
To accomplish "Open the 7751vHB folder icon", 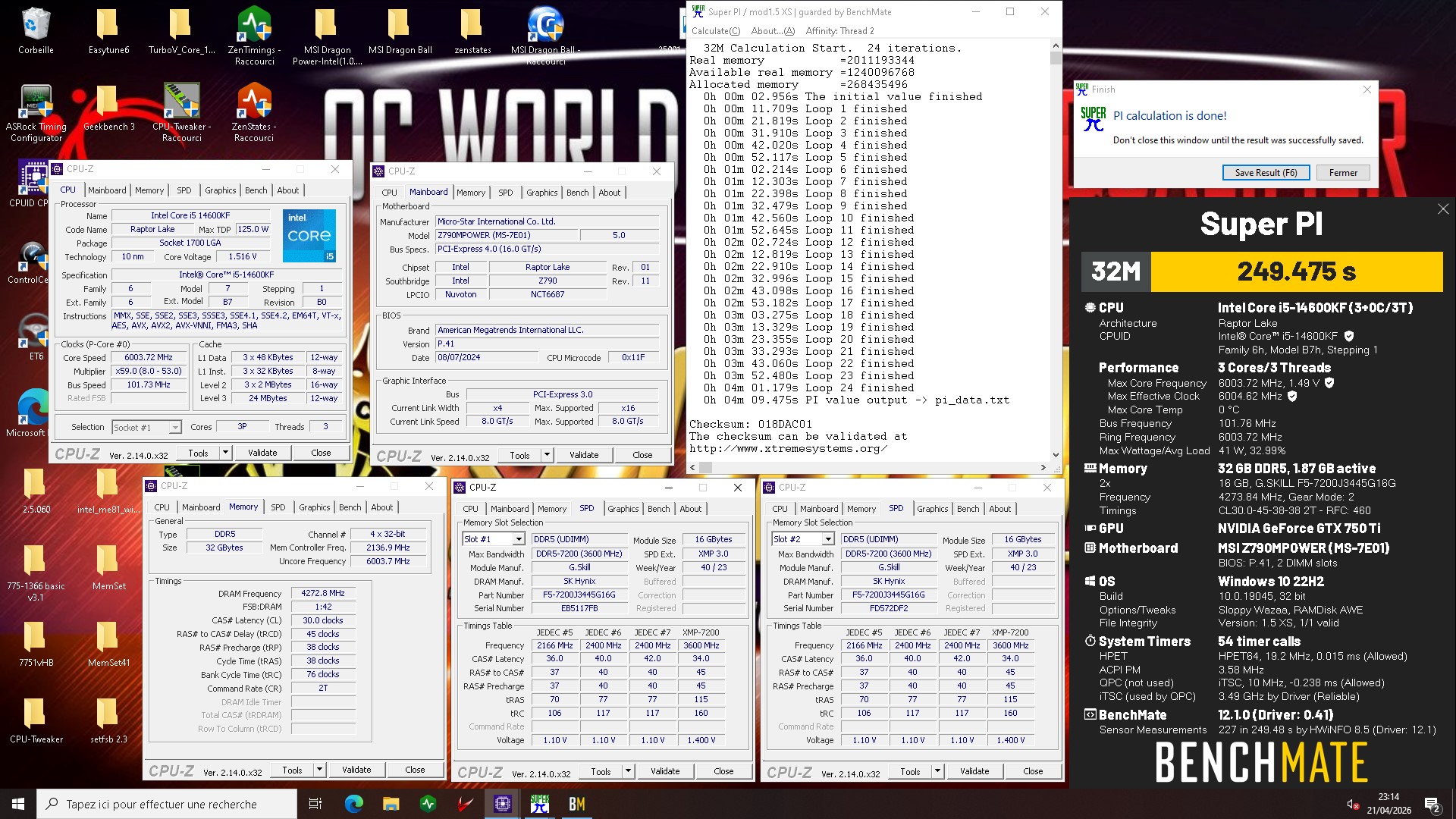I will (36, 643).
